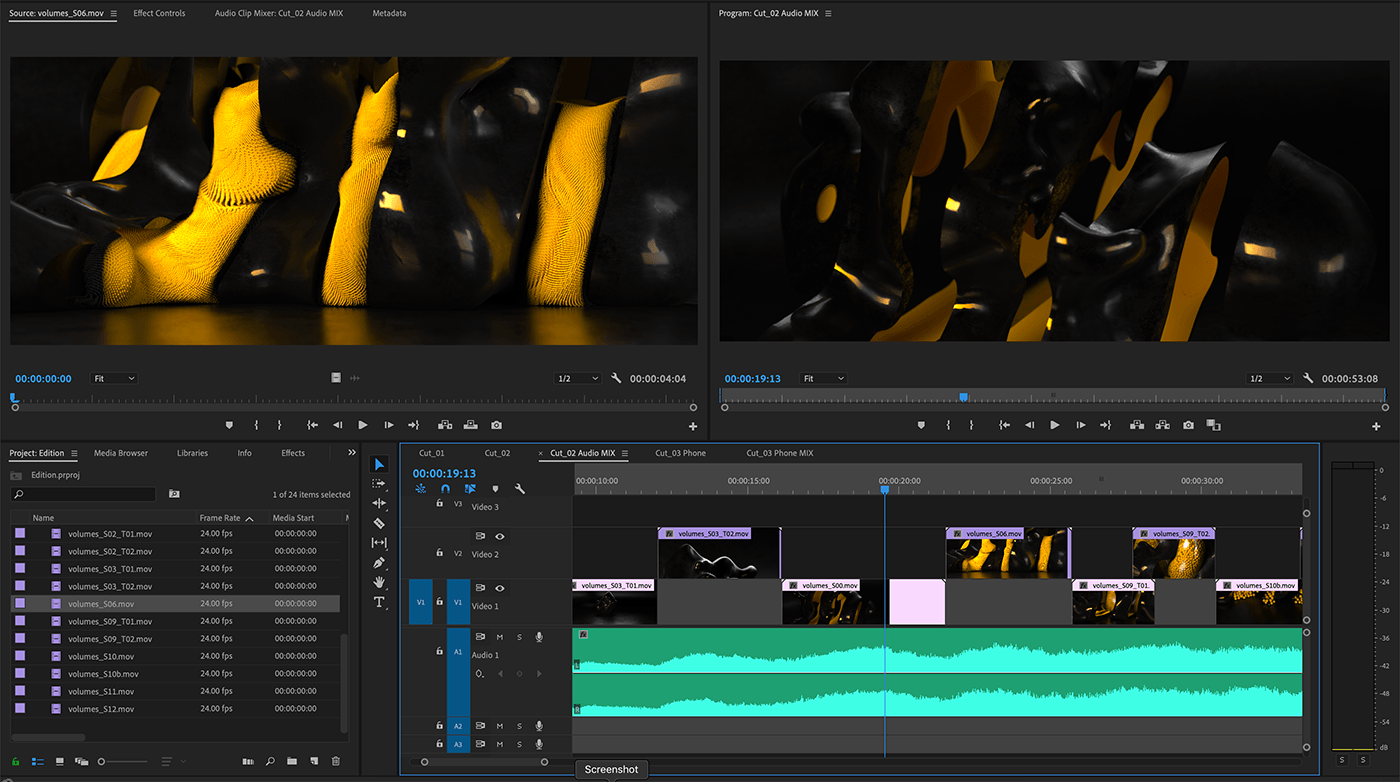The image size is (1400, 782).
Task: Select the Razor tool in the toolbar
Action: tap(379, 523)
